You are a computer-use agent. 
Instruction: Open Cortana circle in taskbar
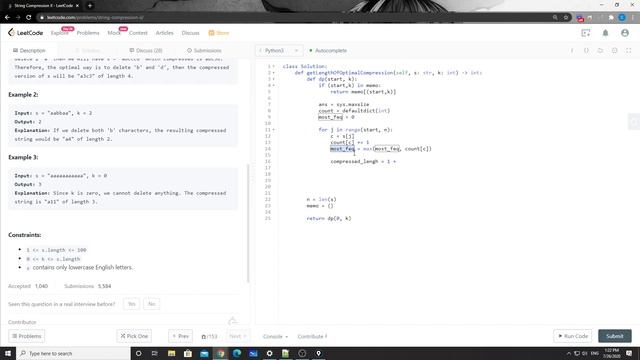138,353
